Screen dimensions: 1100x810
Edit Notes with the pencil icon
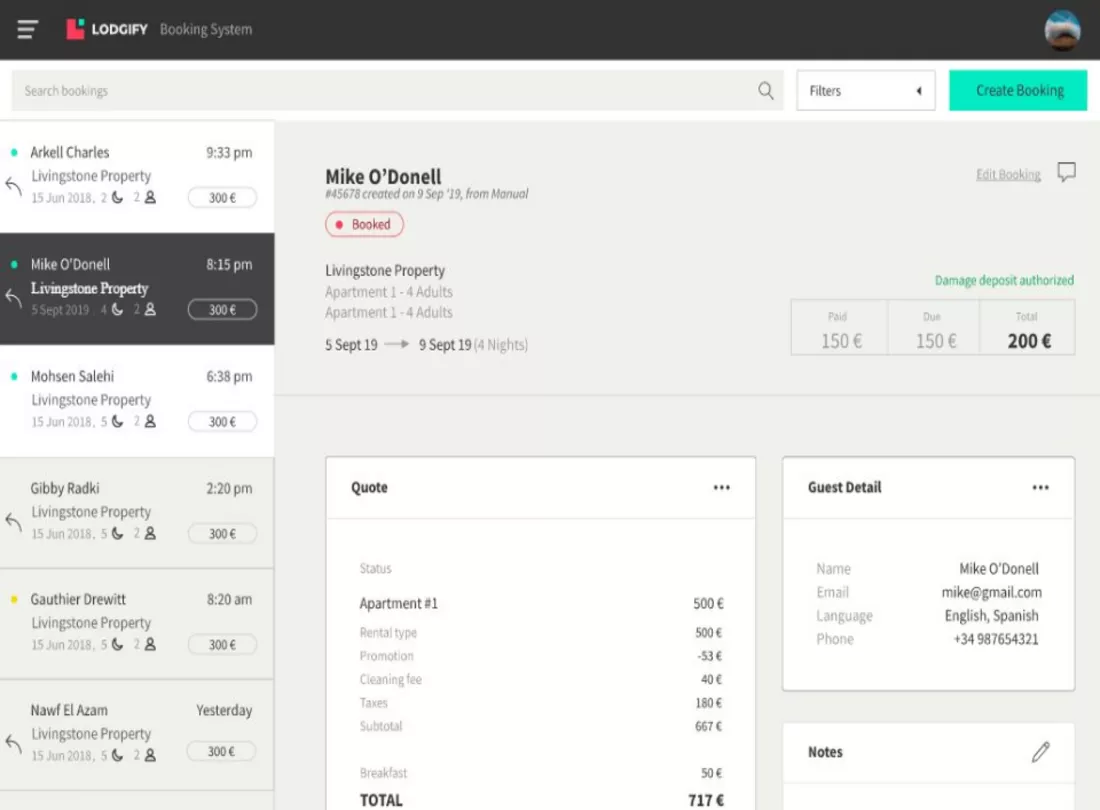tap(1040, 752)
